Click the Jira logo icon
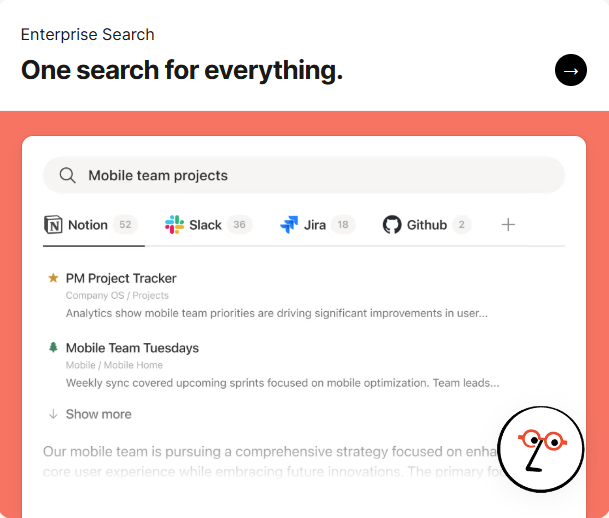Image resolution: width=609 pixels, height=518 pixels. 290,225
